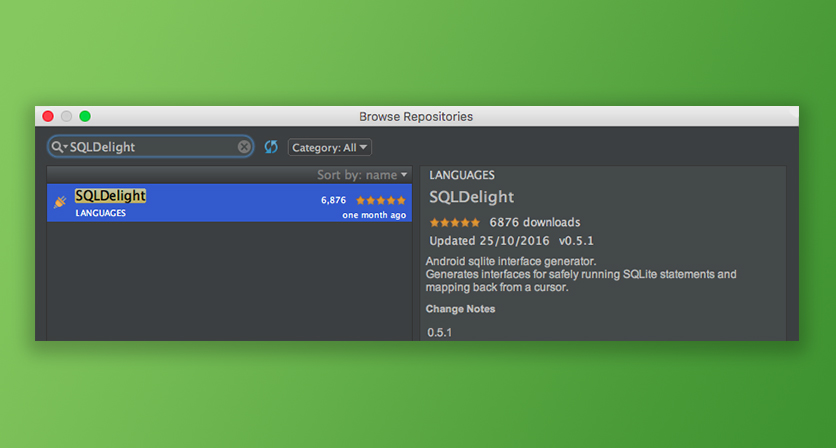
Task: Click the 'one month ago' text
Action: (374, 215)
